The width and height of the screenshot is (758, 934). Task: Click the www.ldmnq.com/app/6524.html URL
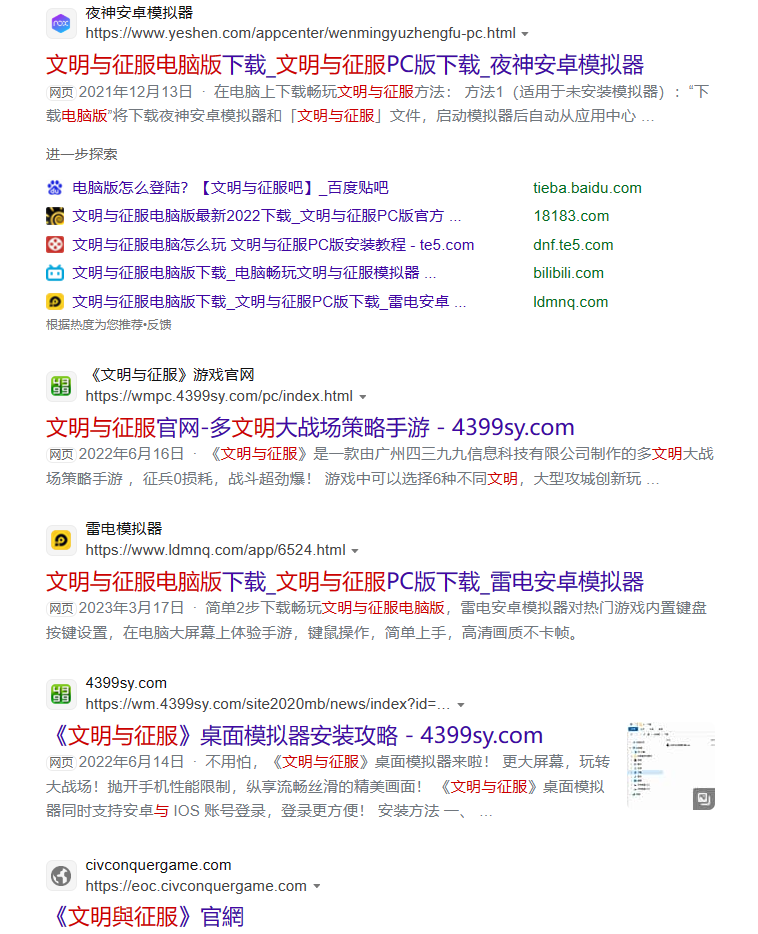(x=216, y=550)
